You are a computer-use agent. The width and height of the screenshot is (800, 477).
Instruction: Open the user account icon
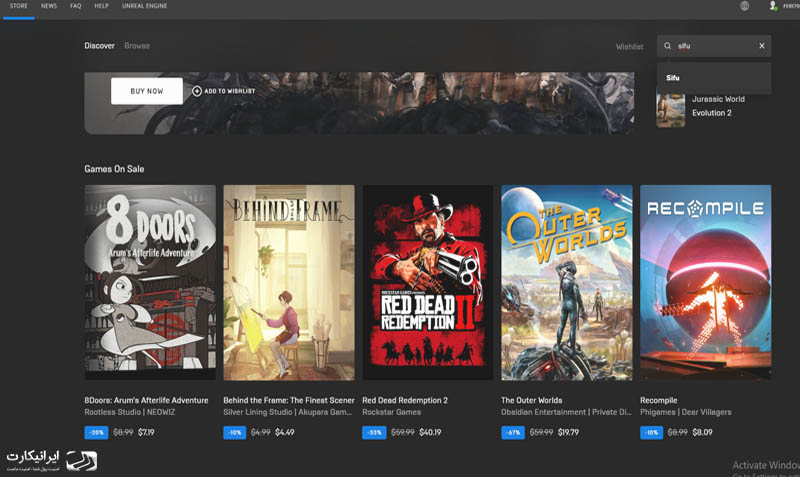(773, 6)
